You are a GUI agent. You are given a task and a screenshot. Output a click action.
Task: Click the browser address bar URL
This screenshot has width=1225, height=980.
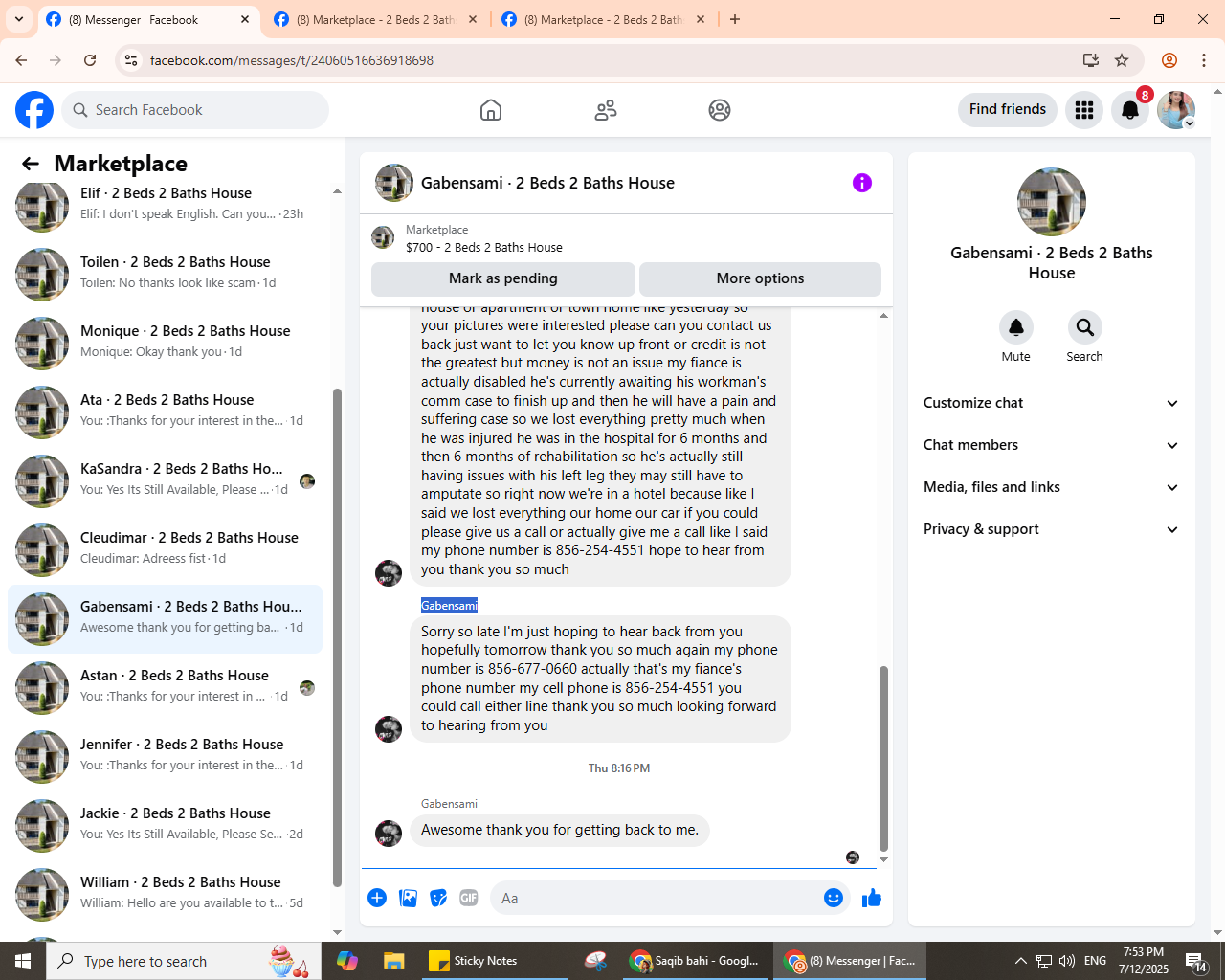pyautogui.click(x=292, y=60)
